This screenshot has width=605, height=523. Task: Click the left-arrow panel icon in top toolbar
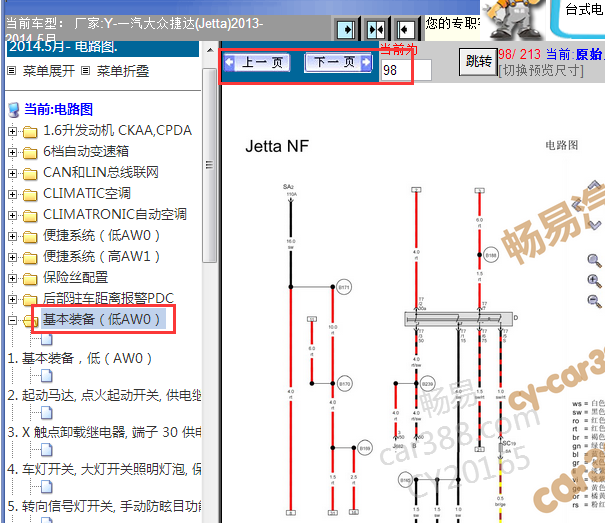(x=406, y=29)
